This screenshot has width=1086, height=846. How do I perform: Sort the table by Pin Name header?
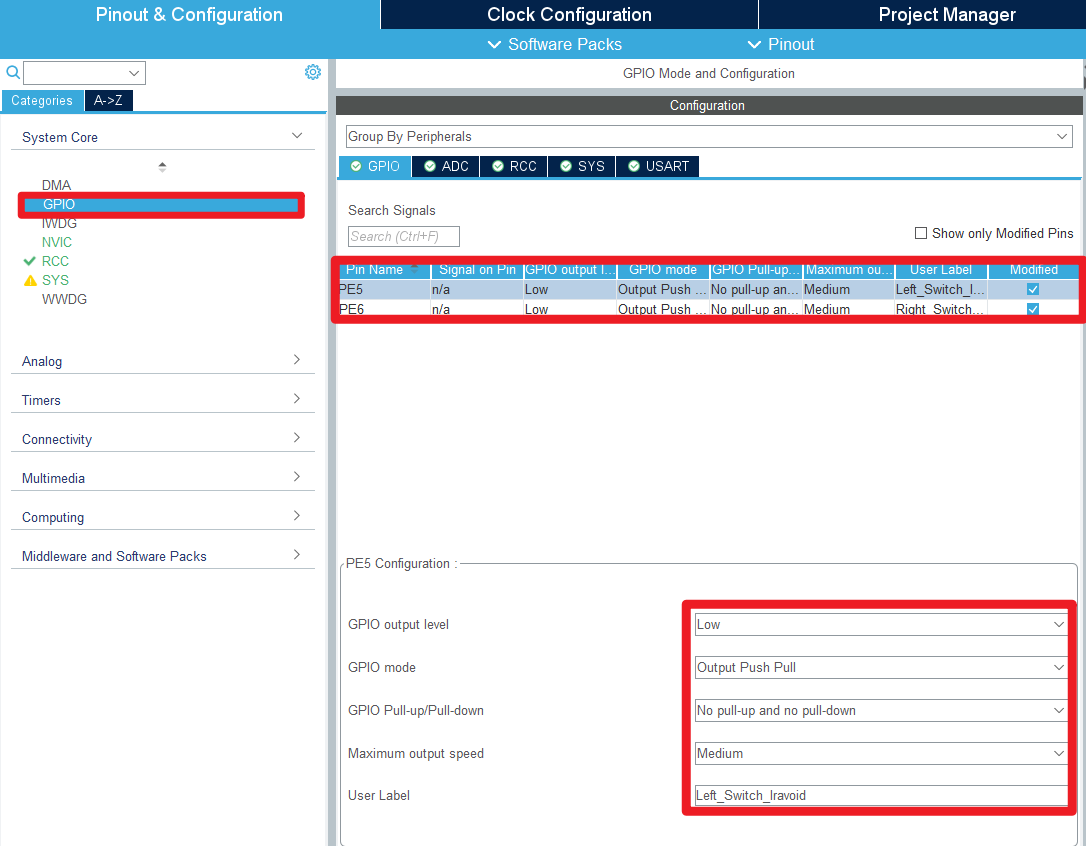coord(383,270)
